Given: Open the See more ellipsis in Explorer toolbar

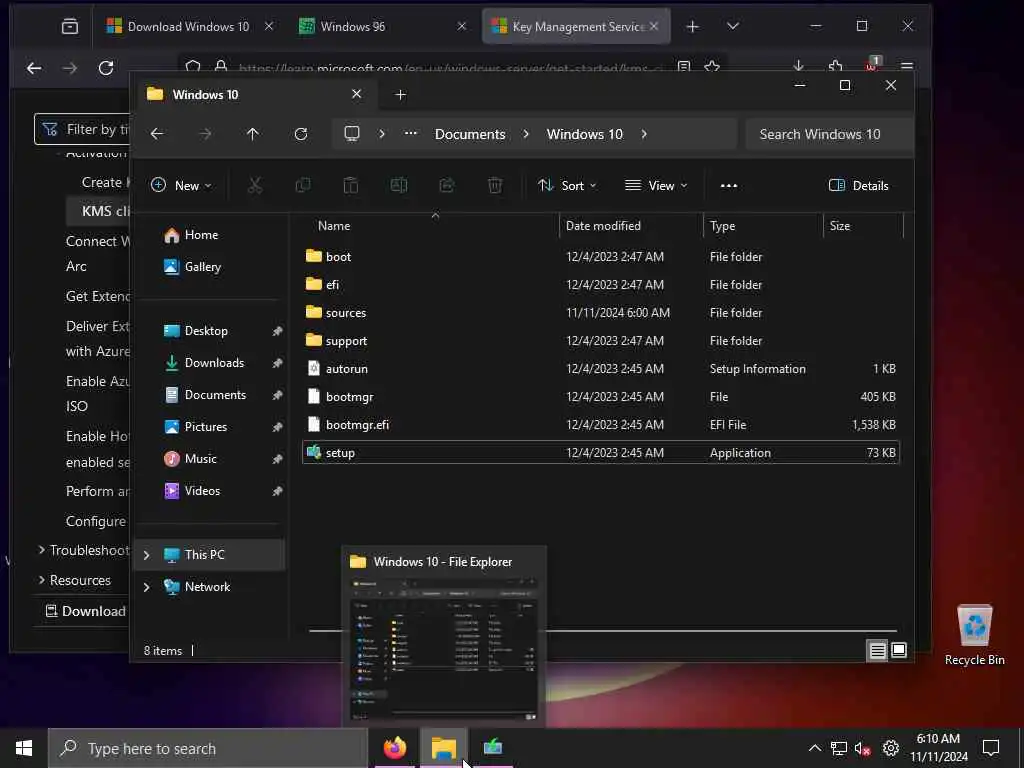Looking at the screenshot, I should (x=729, y=186).
